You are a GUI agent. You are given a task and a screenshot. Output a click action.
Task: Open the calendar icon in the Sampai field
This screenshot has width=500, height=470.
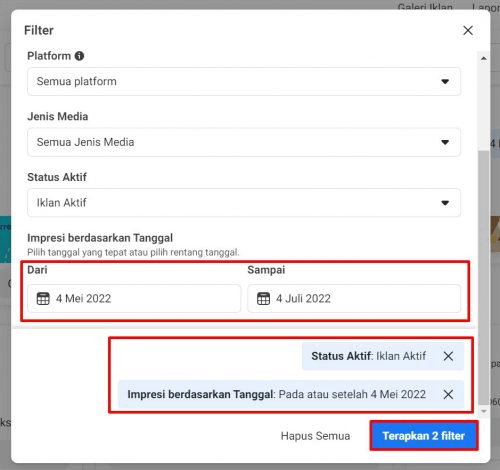pos(263,298)
